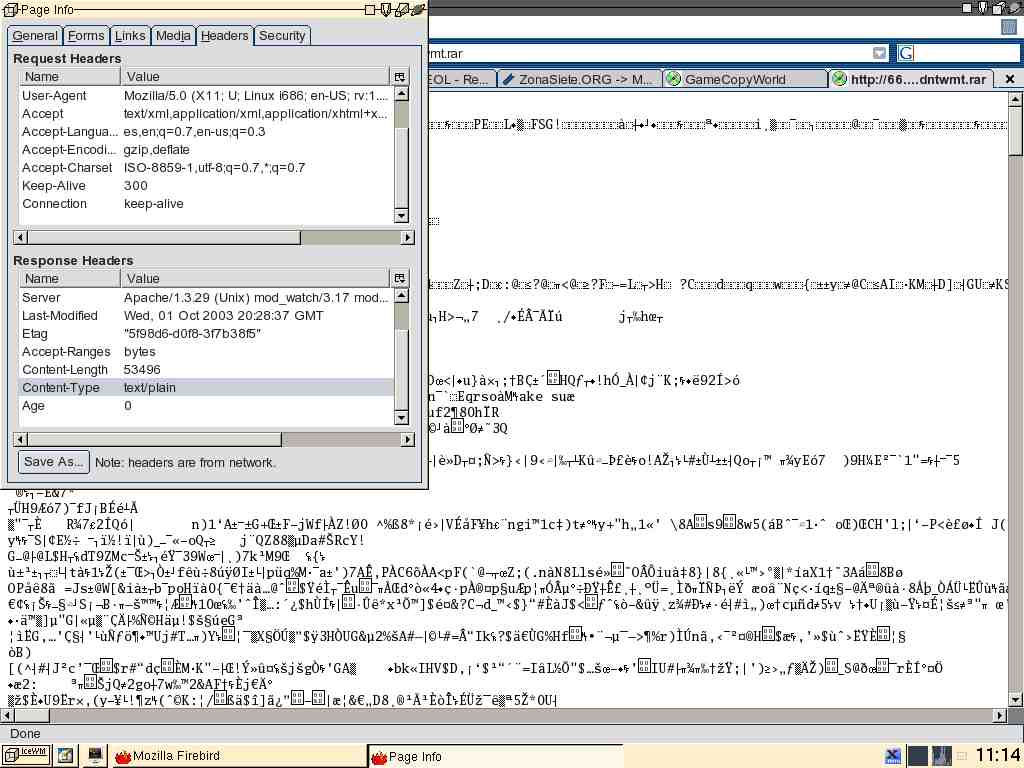Open the Links tab
The height and width of the screenshot is (768, 1024).
[x=129, y=36]
